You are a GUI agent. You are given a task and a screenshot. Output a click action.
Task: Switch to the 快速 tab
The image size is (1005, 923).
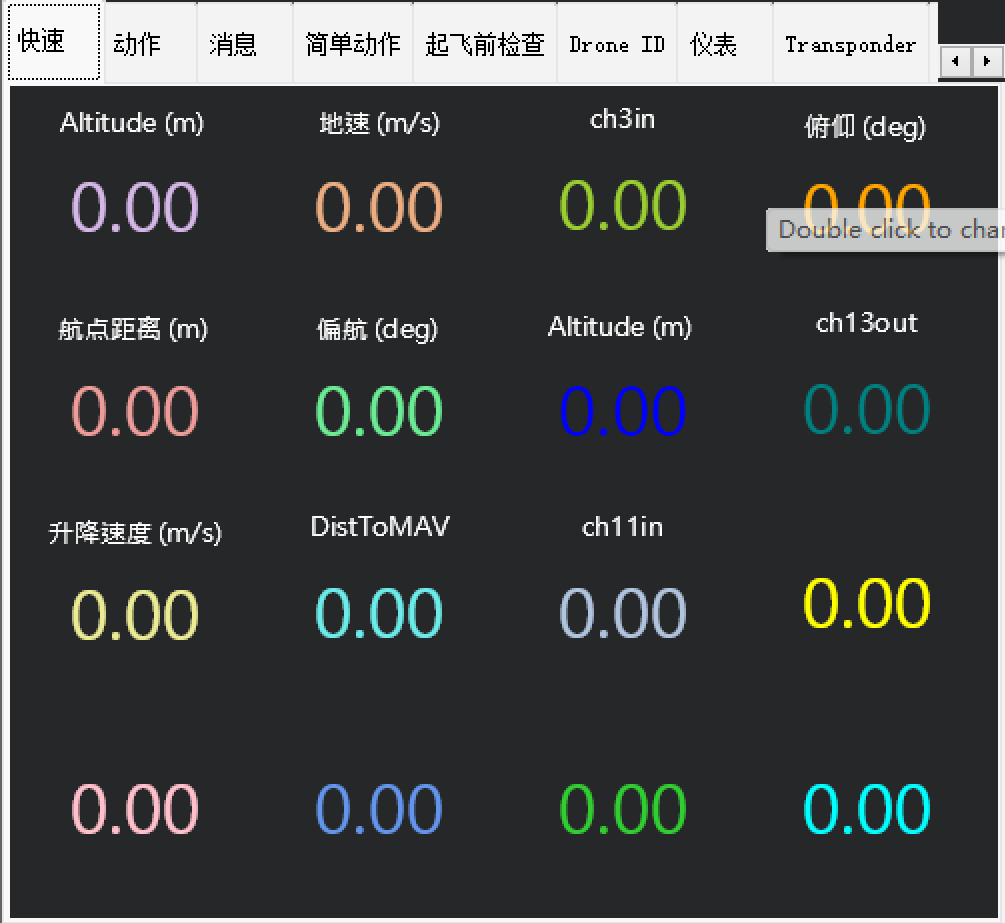(54, 42)
